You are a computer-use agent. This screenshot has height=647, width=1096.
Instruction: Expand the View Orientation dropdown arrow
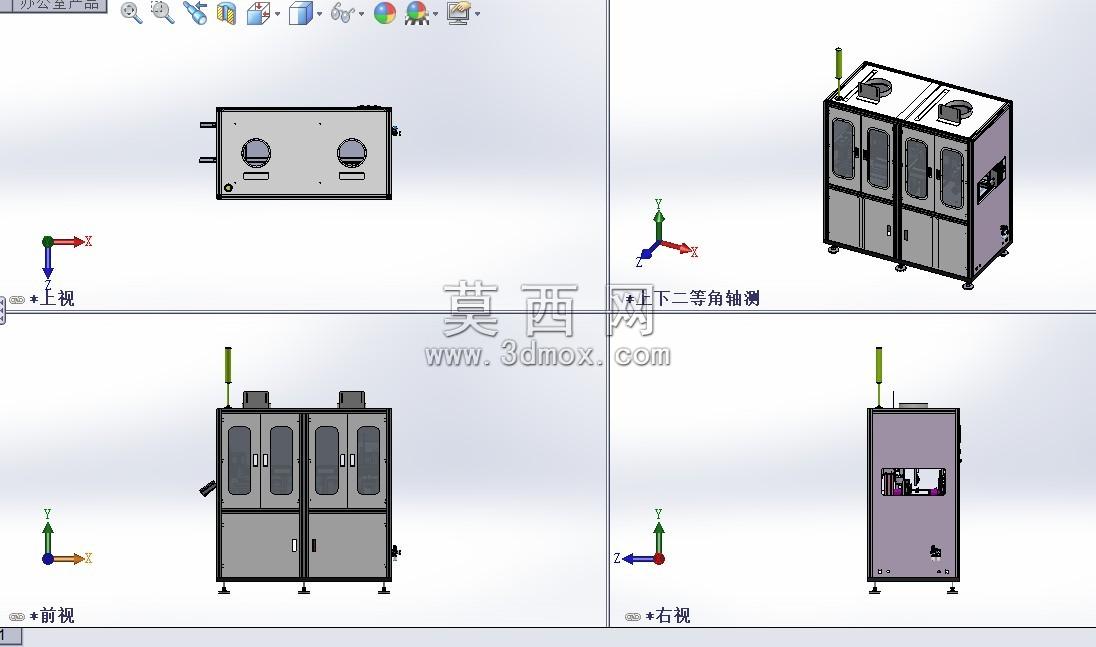(x=277, y=14)
